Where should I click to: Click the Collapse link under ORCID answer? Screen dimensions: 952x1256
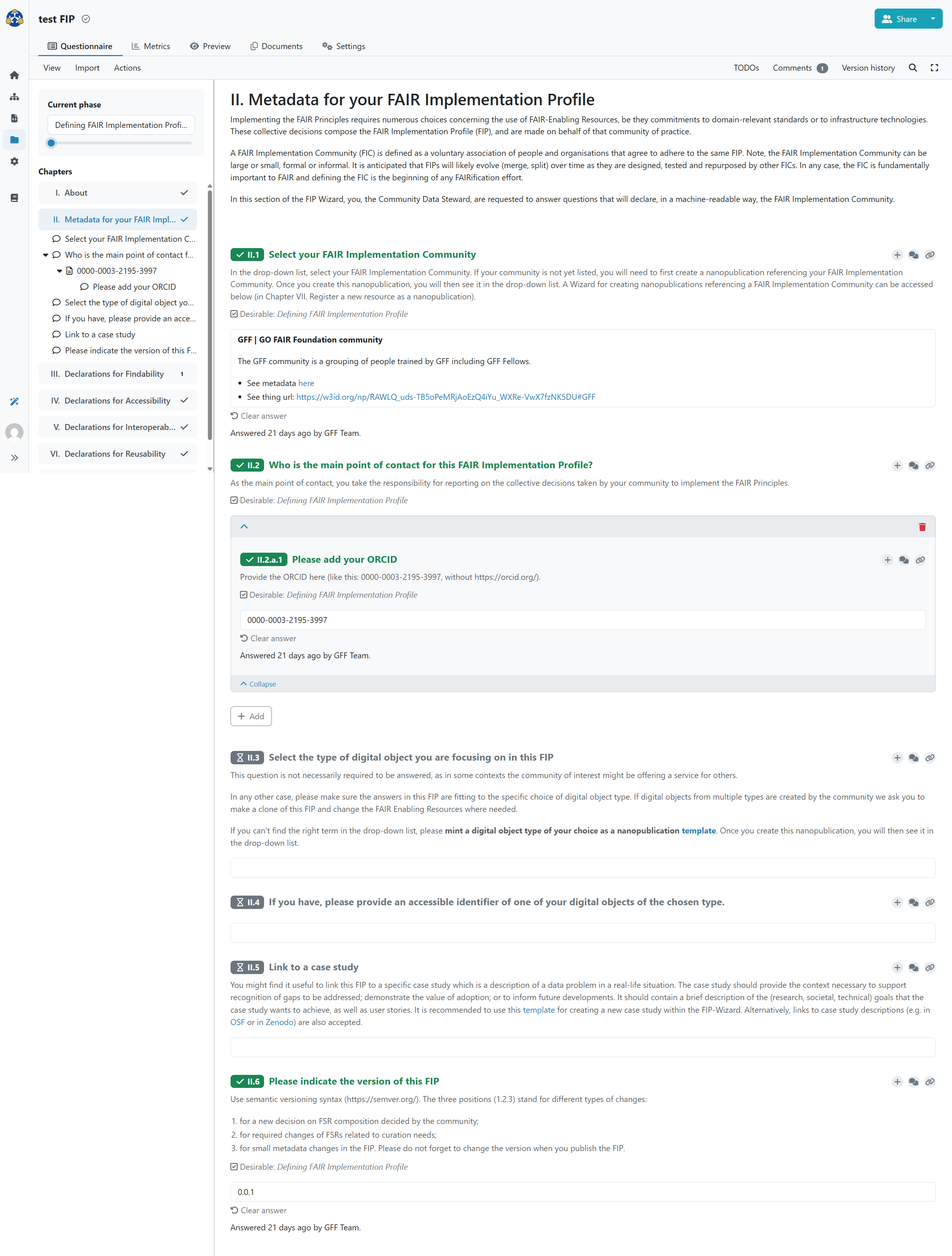click(x=258, y=684)
